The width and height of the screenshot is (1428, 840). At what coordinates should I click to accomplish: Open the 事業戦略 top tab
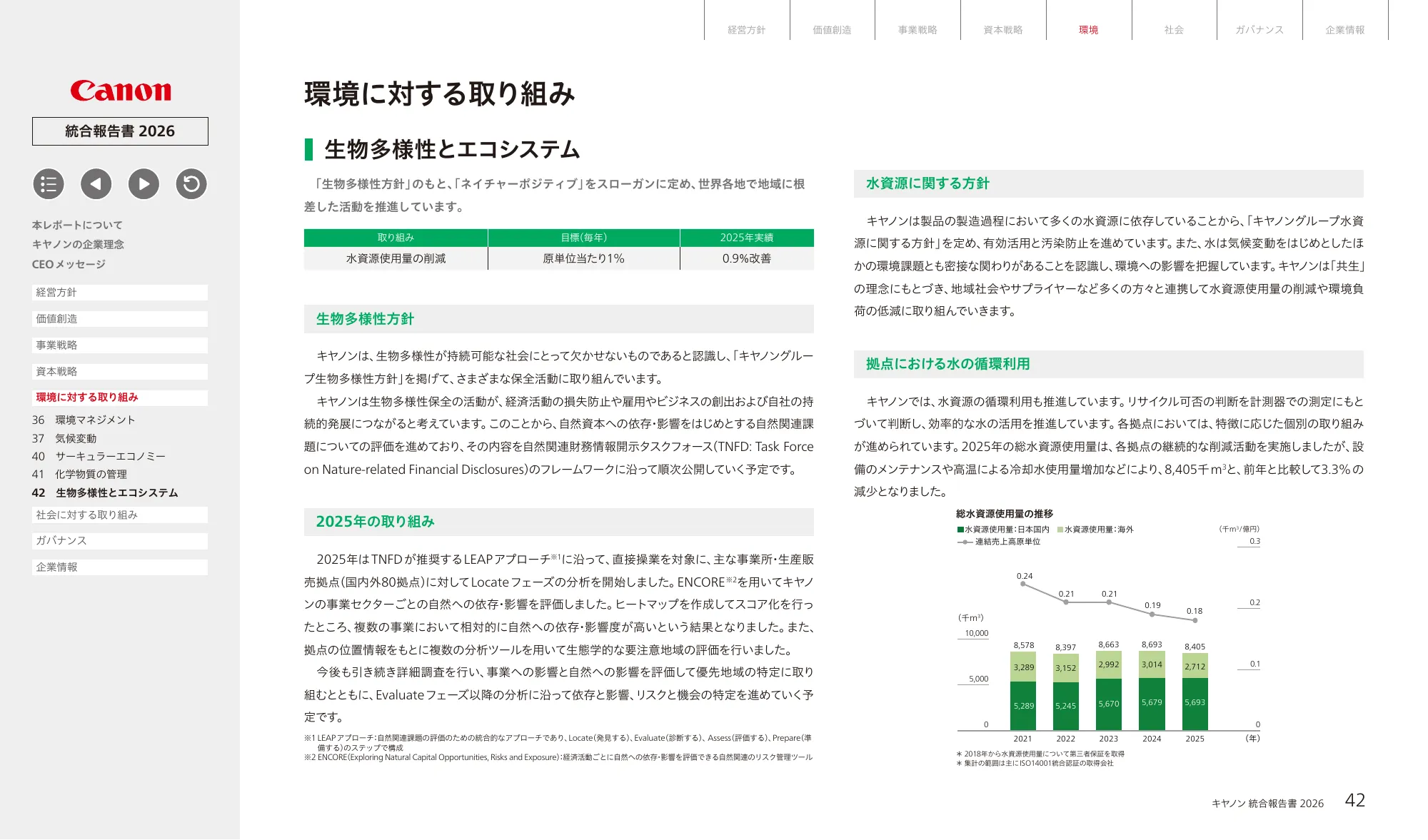pos(917,29)
